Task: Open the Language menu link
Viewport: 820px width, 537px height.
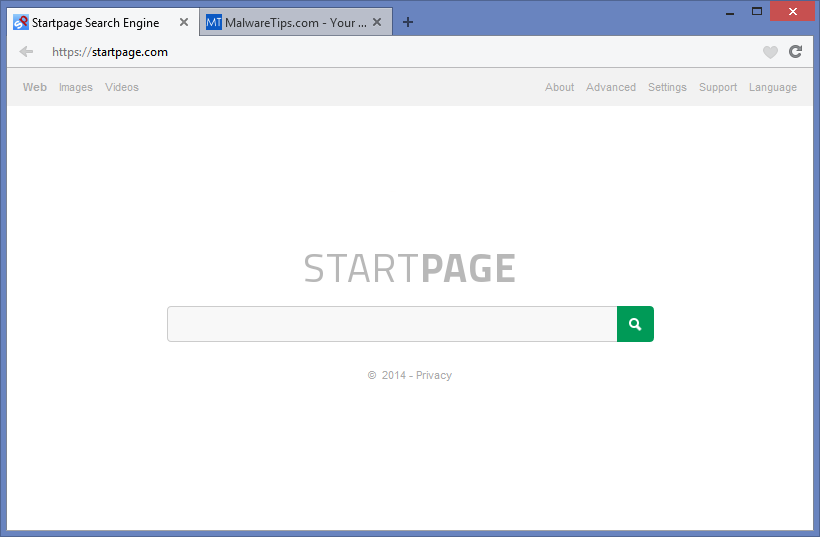Action: (773, 87)
